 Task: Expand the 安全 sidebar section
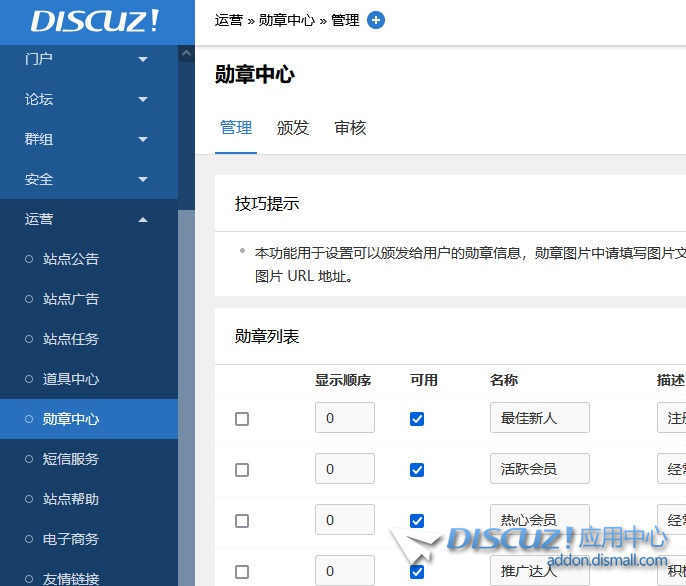tap(88, 179)
